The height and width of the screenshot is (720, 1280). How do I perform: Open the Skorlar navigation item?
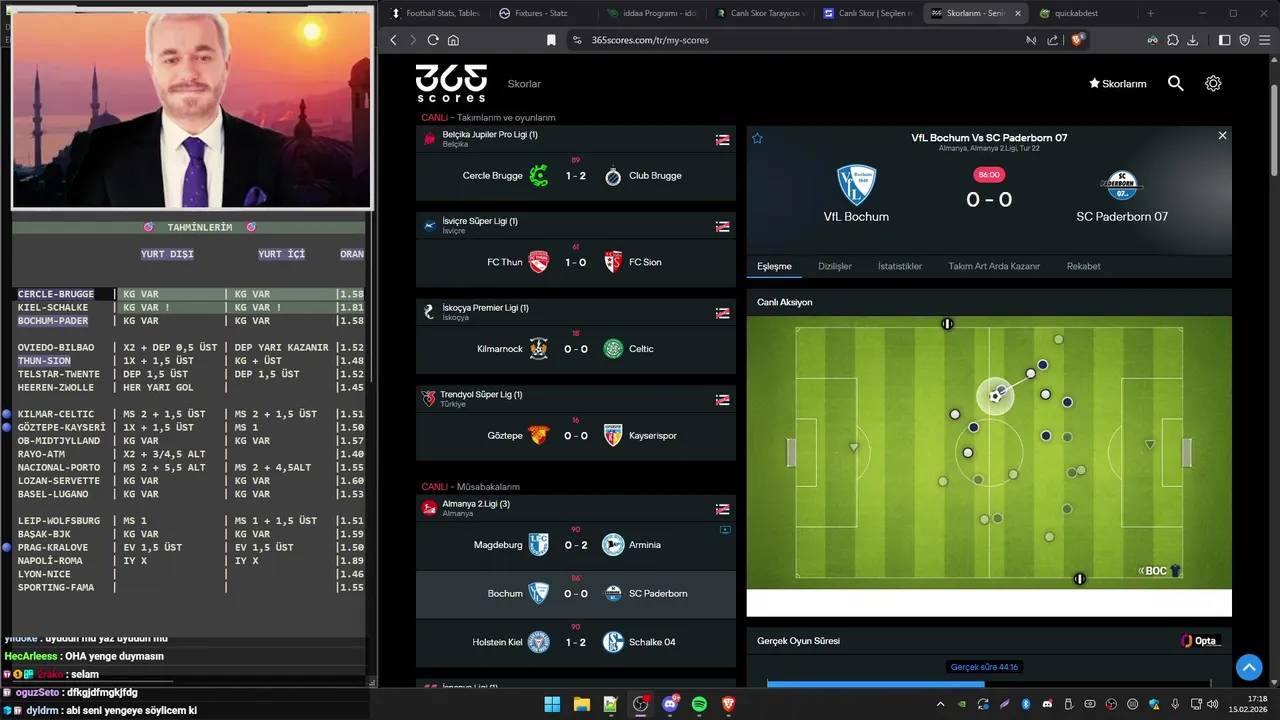(x=524, y=84)
